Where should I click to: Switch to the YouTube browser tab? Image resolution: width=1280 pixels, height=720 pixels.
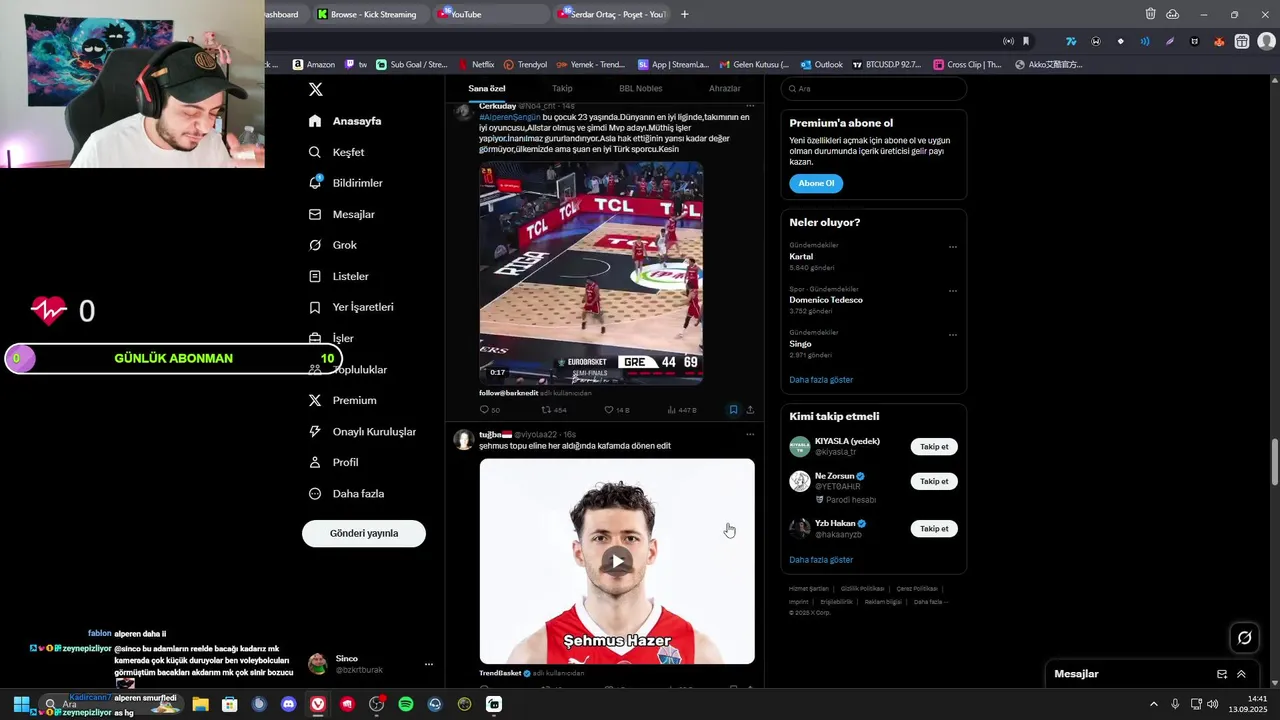click(x=490, y=14)
